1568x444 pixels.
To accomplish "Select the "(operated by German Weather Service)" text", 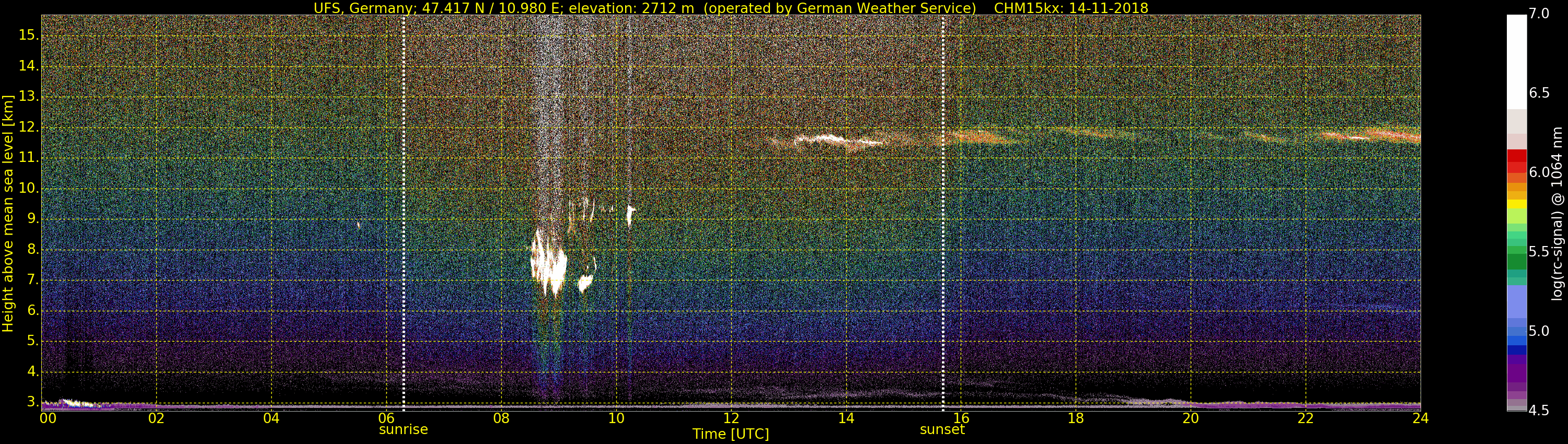I will 839,8.
